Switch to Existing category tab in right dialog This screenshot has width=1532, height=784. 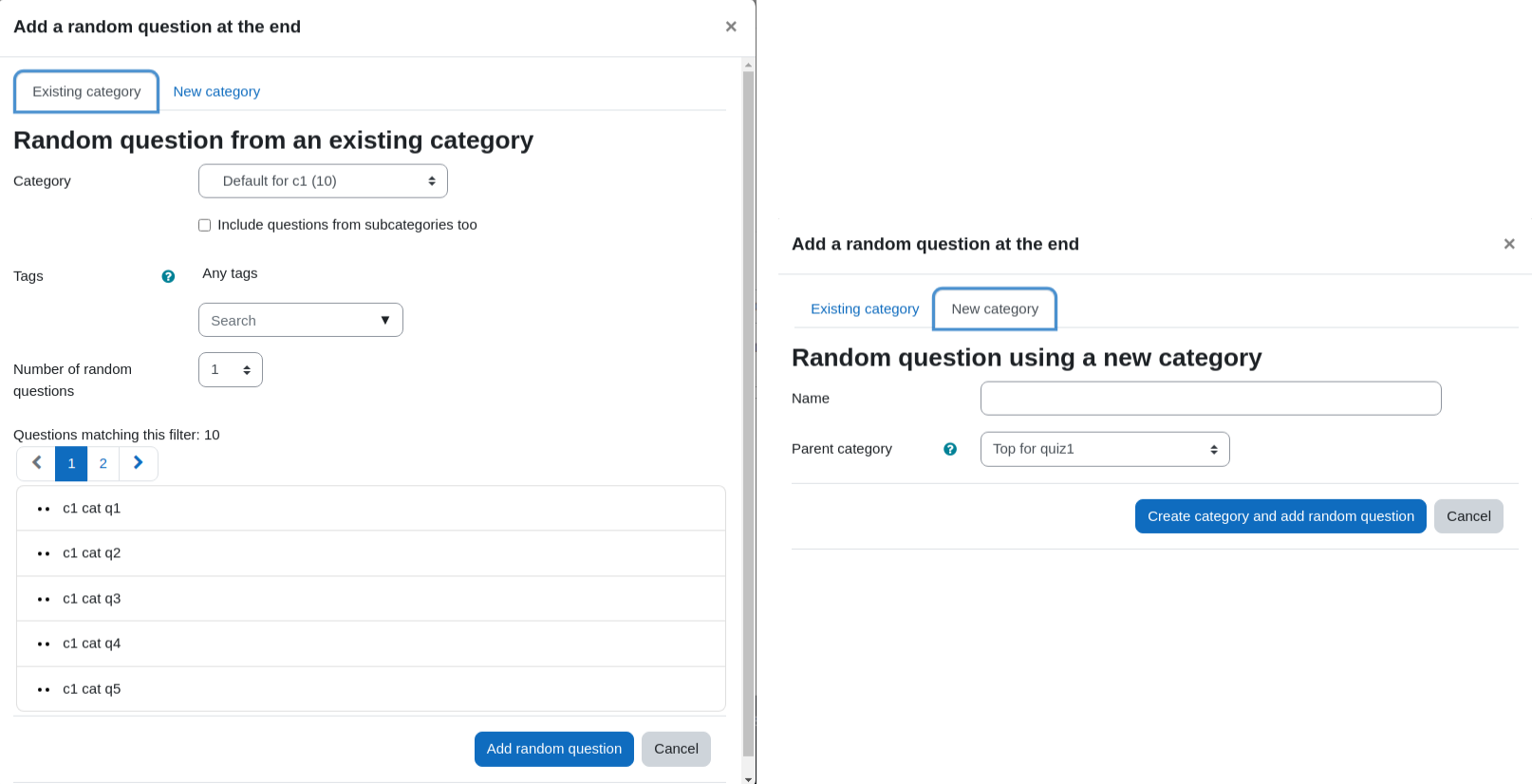[x=865, y=308]
